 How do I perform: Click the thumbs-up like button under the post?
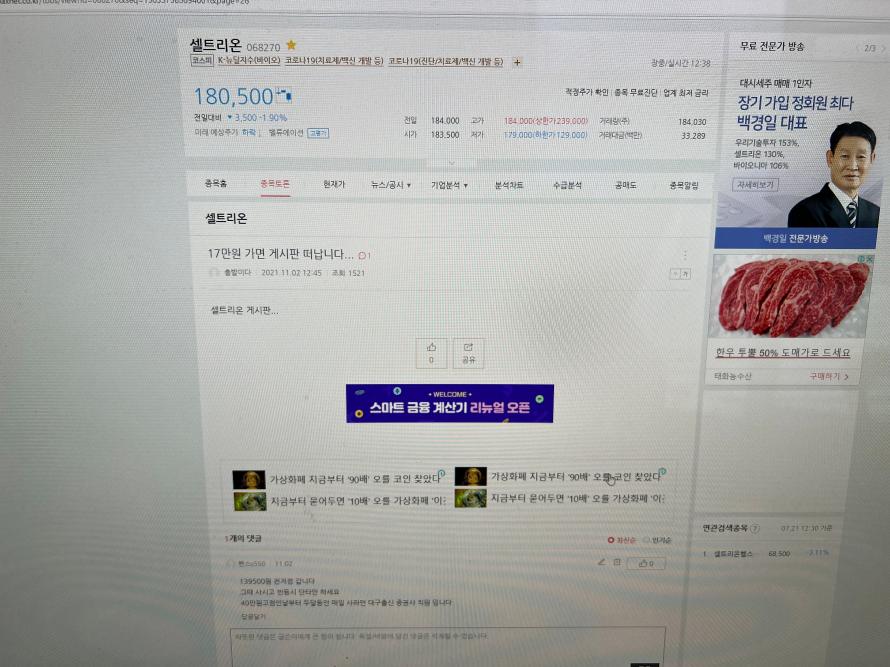[x=431, y=353]
